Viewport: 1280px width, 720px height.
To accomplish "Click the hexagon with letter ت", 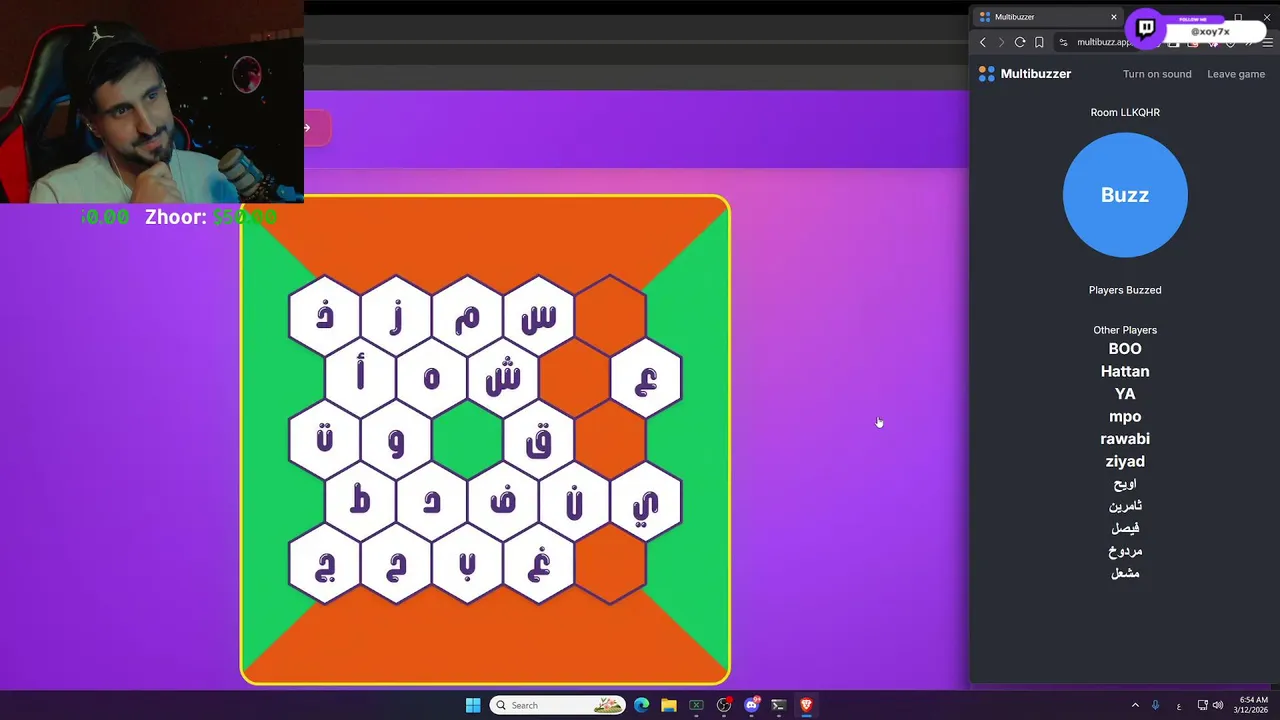I will pyautogui.click(x=325, y=440).
